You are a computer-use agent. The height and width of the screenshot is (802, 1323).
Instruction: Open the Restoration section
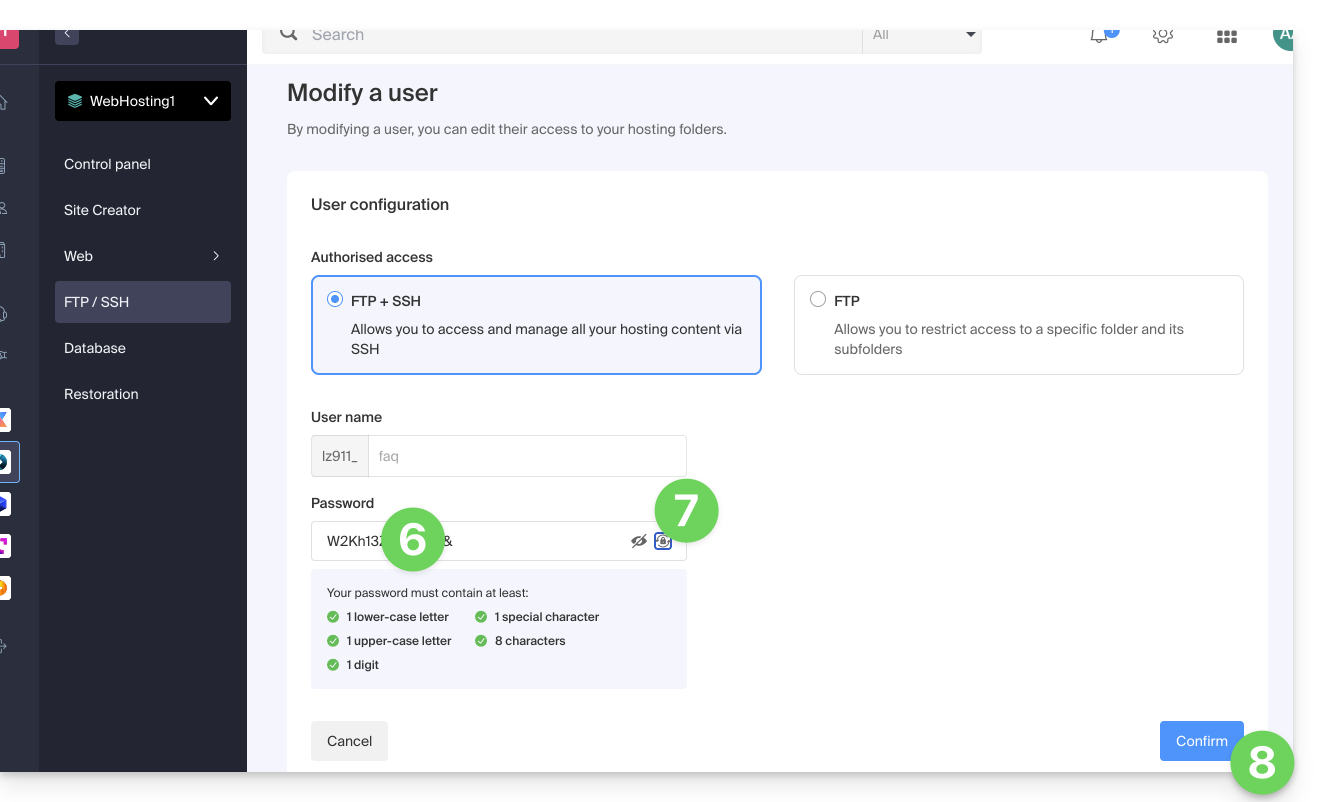pos(101,394)
